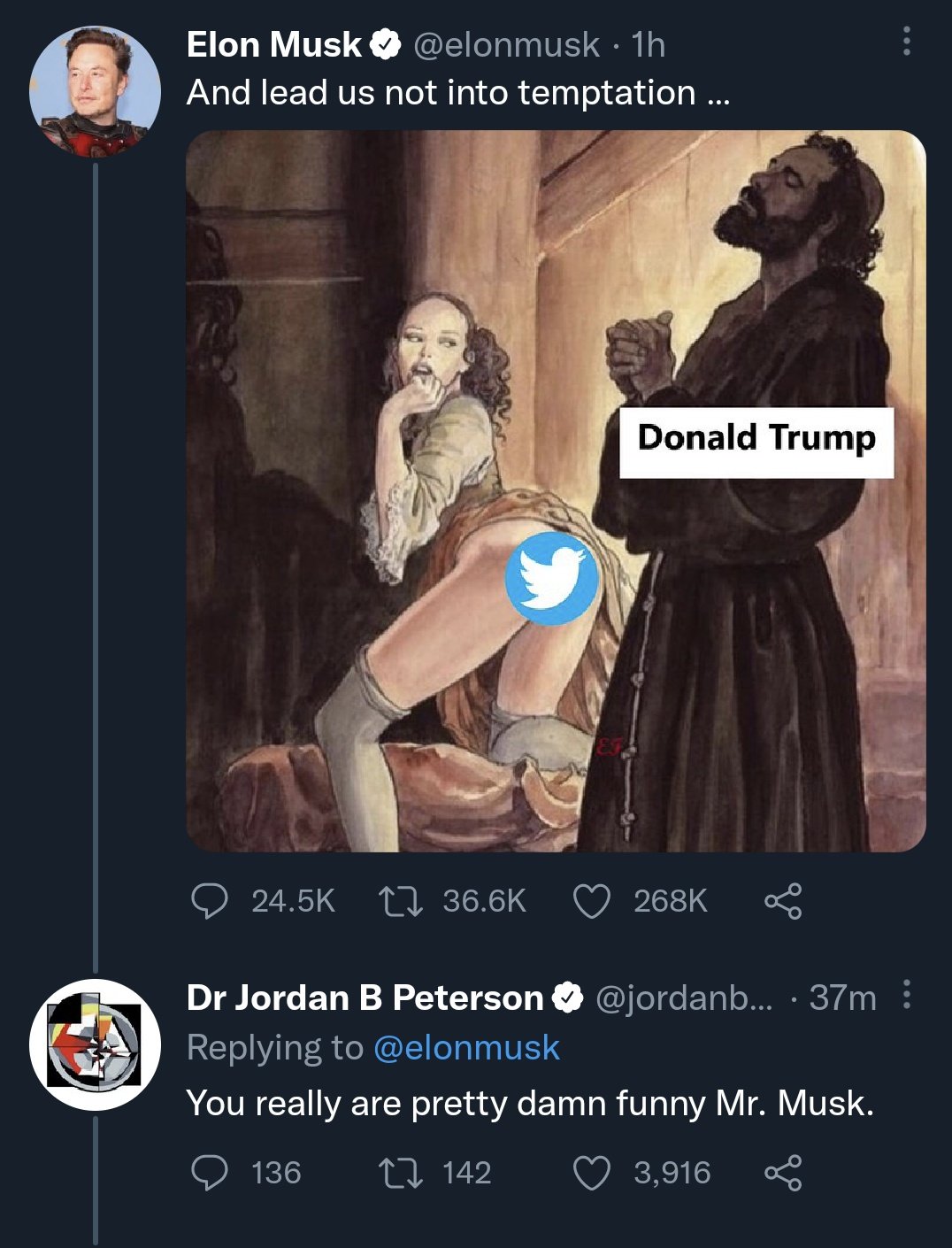
Task: Open more options on main tweet
Action: coord(906,42)
